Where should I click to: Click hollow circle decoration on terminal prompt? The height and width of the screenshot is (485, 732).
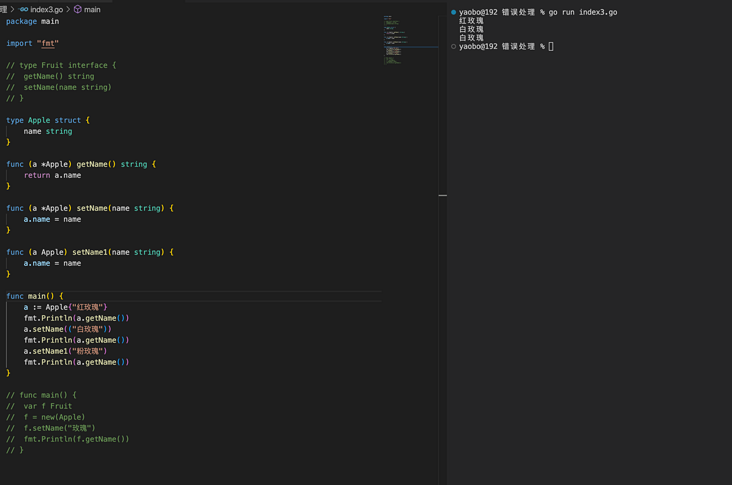click(x=453, y=46)
